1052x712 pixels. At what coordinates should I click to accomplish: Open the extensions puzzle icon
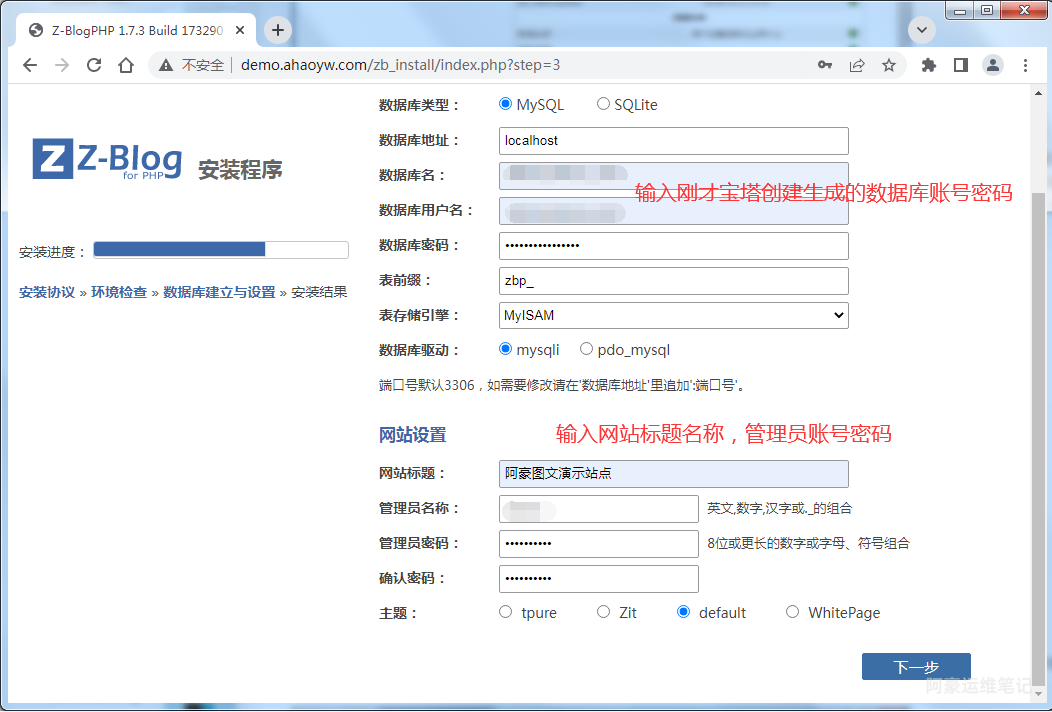tap(929, 65)
